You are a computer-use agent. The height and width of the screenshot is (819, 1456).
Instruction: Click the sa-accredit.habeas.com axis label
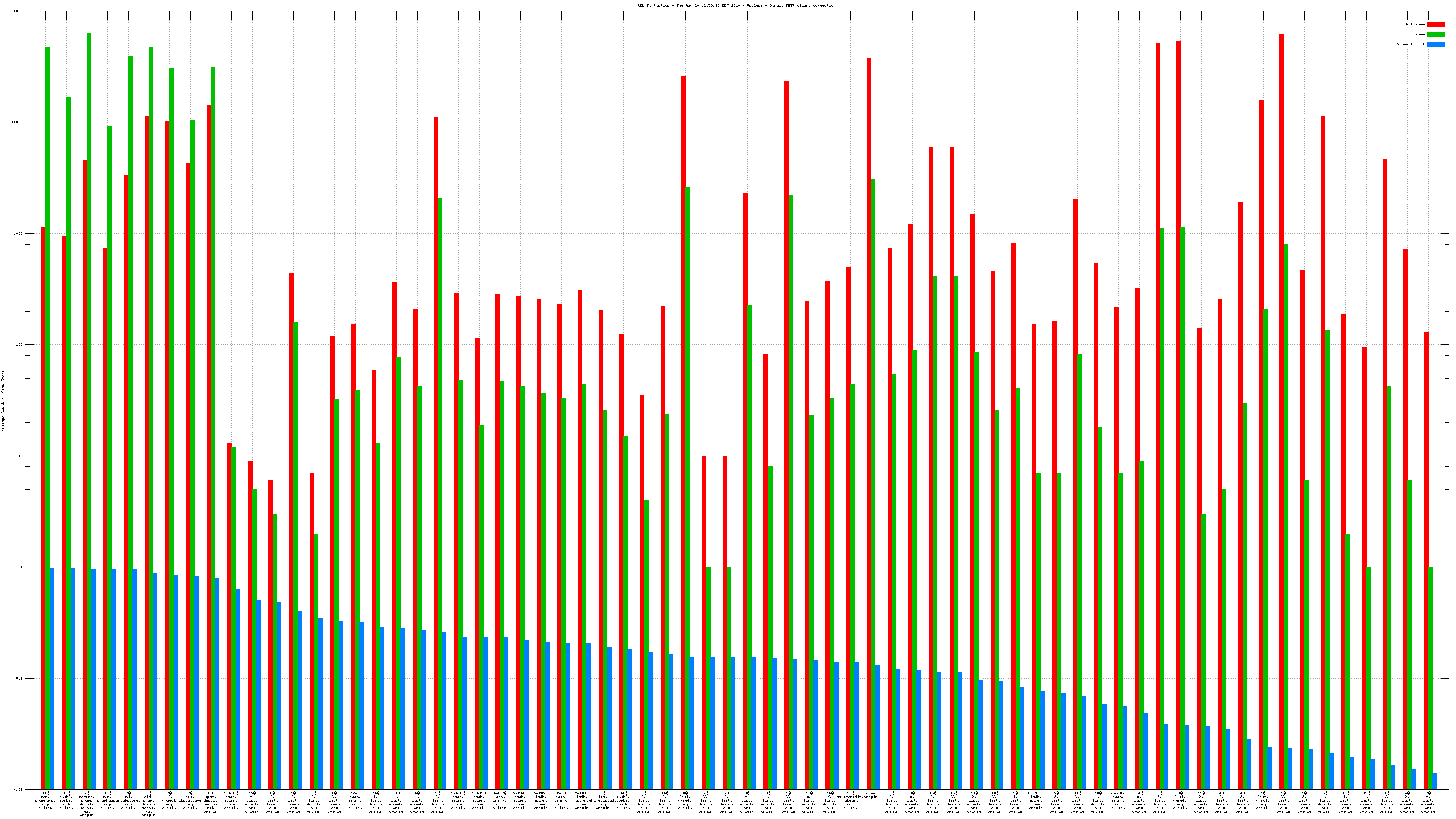[x=850, y=800]
